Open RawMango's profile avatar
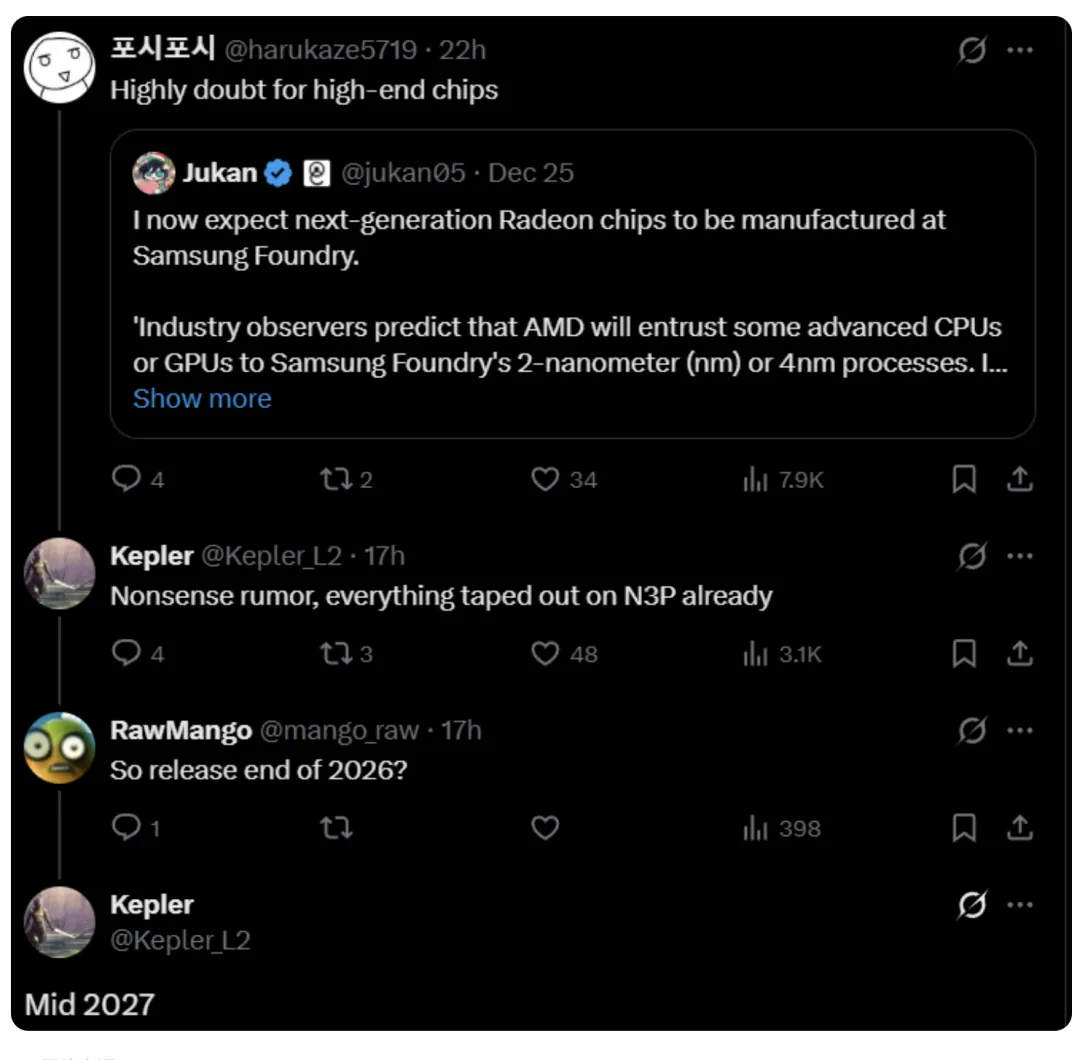1080x1060 pixels. [59, 748]
